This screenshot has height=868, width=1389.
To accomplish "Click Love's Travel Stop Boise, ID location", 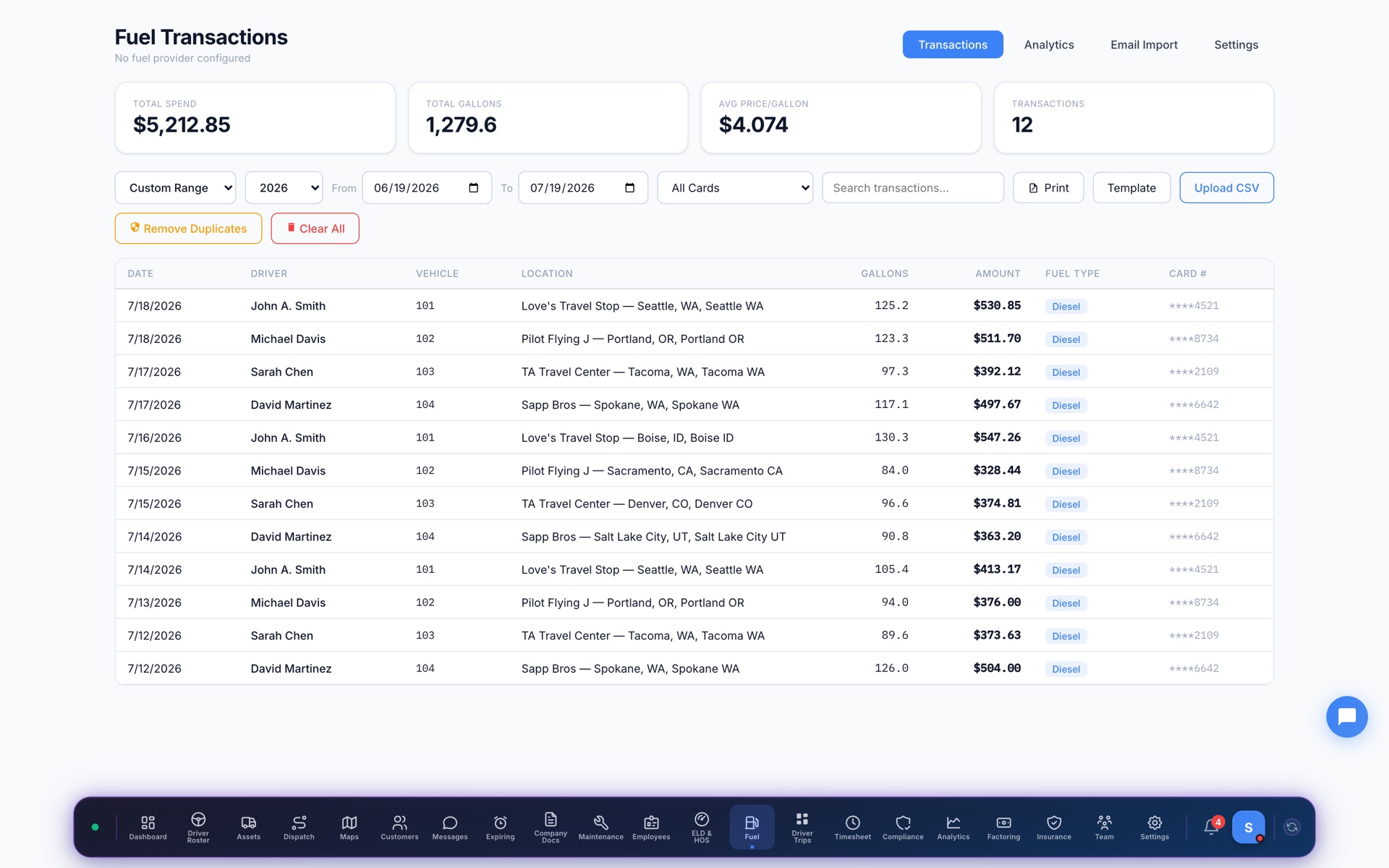I will tap(627, 438).
